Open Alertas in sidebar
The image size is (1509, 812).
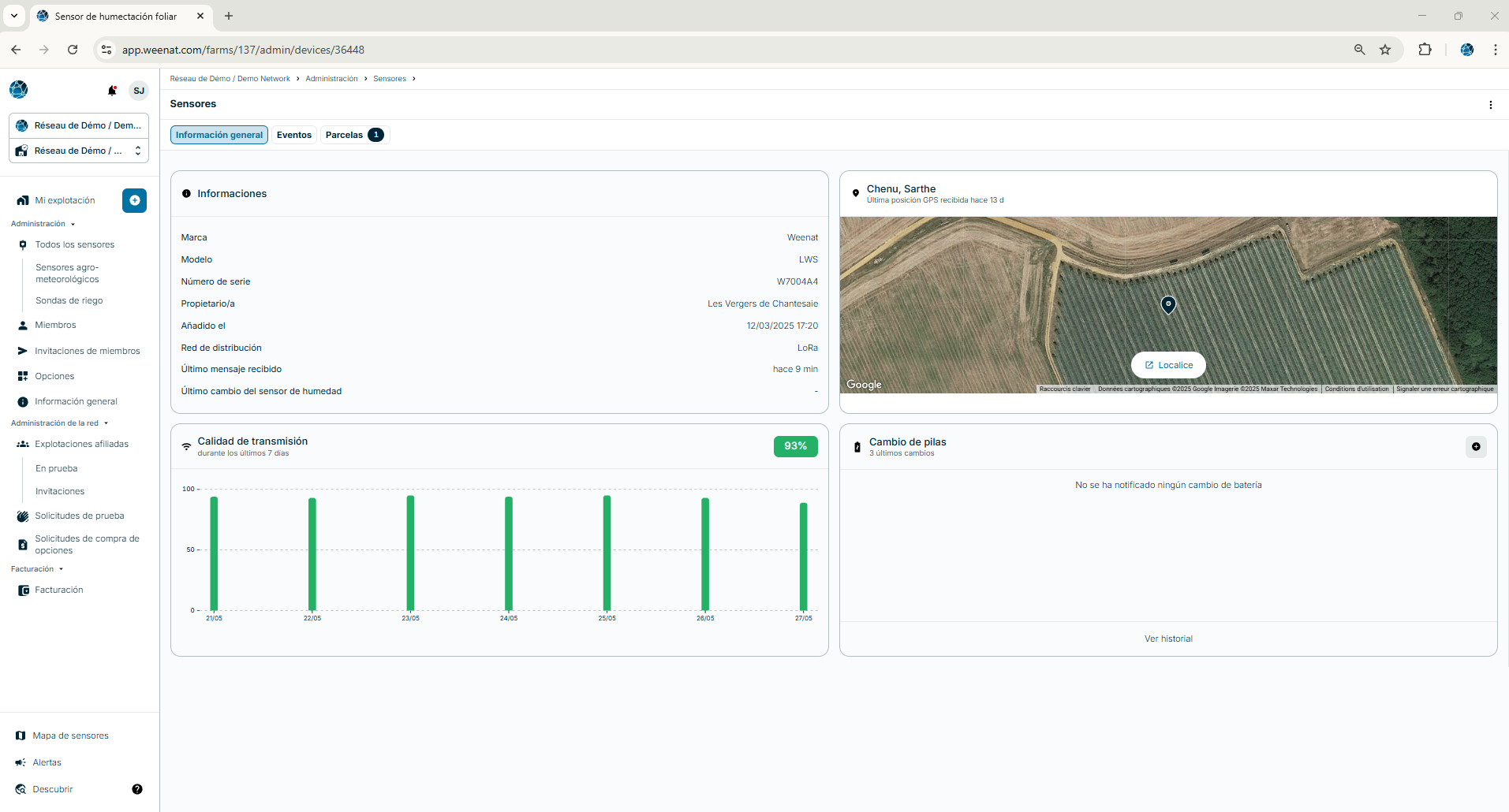point(47,762)
